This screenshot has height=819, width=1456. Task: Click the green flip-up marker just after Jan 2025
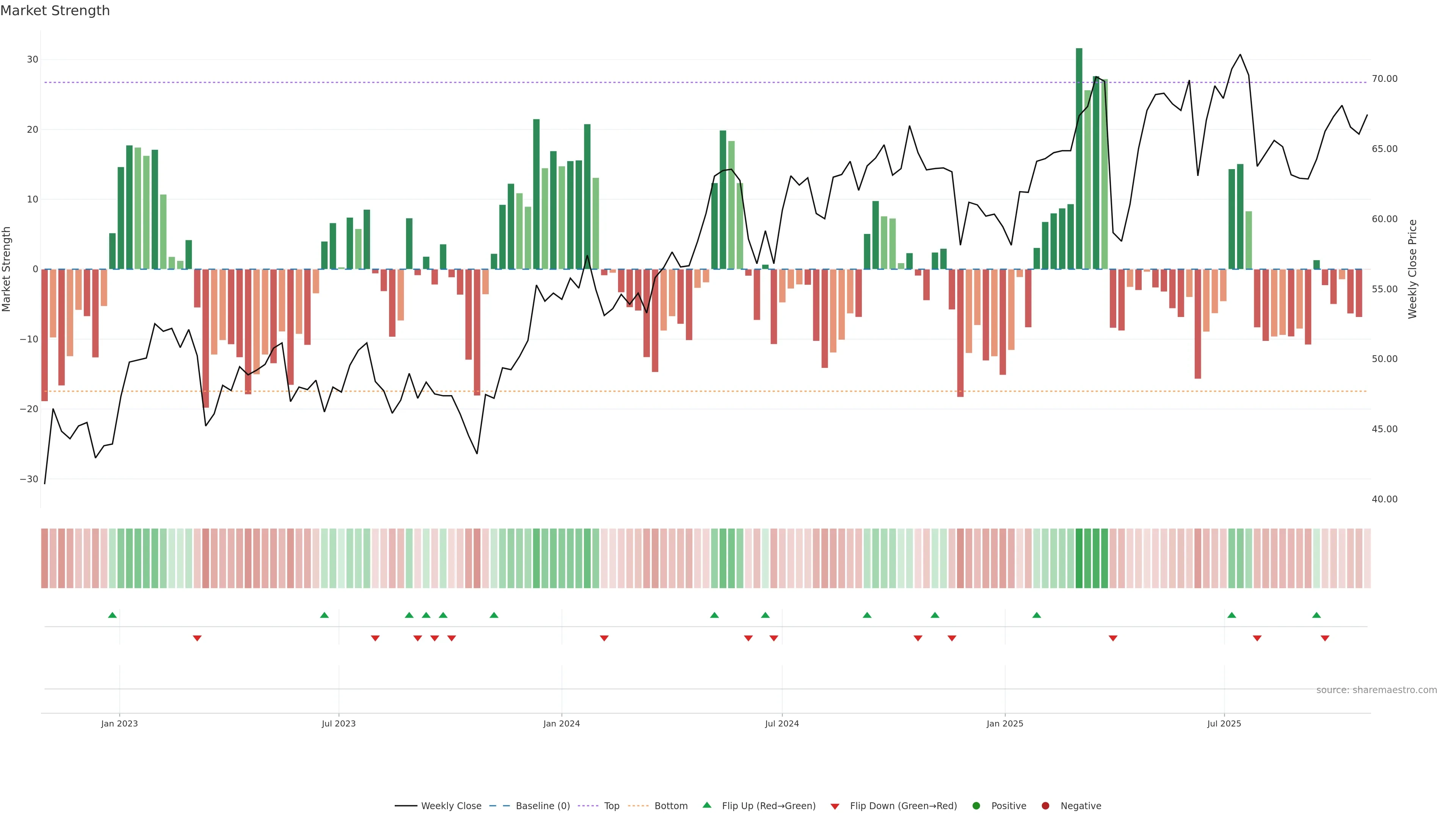click(1037, 615)
